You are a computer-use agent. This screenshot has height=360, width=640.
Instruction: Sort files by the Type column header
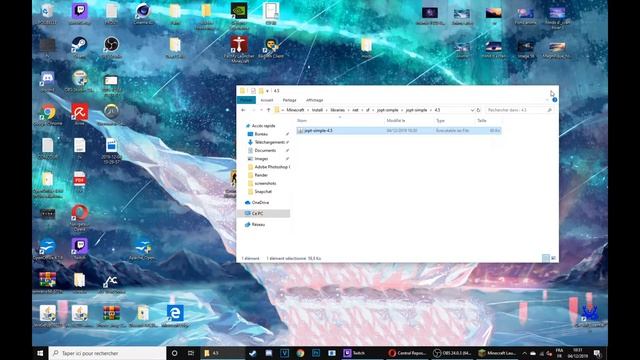tap(440, 120)
